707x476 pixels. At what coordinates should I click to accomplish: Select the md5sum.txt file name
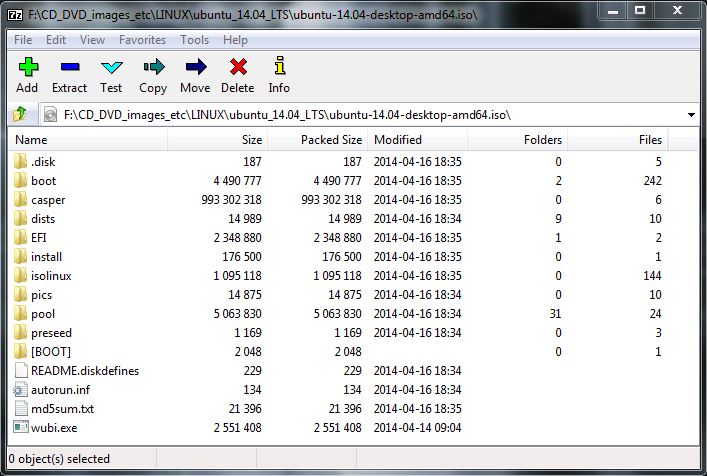tap(63, 408)
